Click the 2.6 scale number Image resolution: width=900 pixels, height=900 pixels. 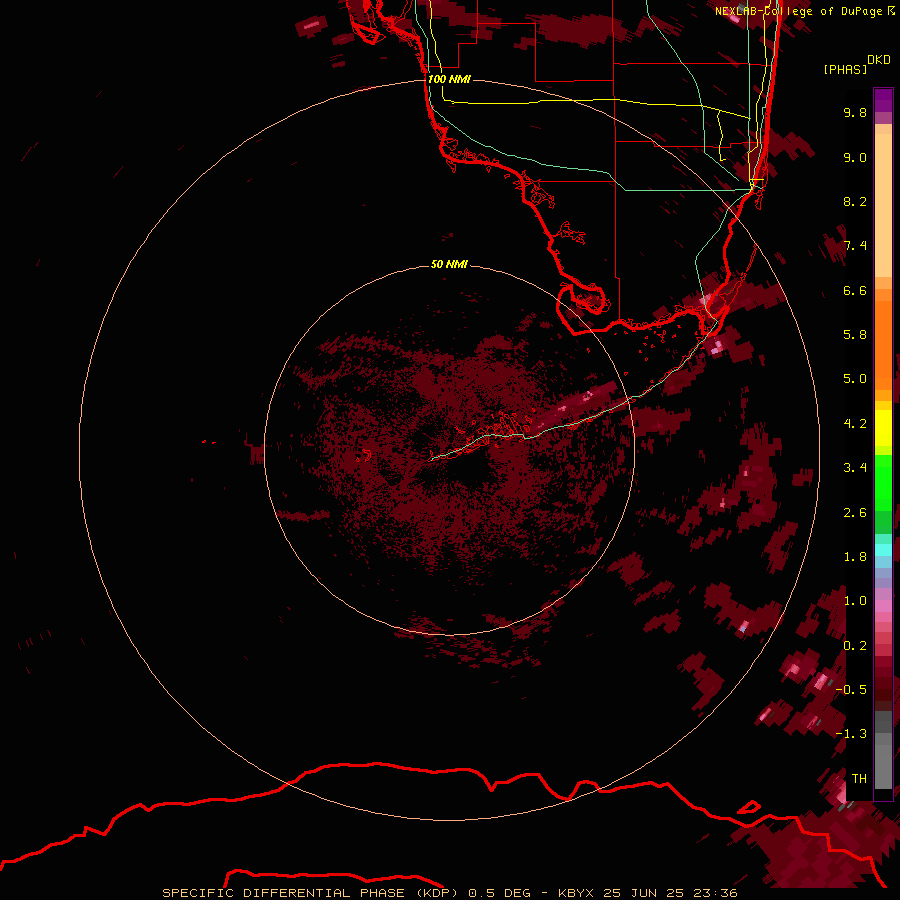click(x=855, y=513)
